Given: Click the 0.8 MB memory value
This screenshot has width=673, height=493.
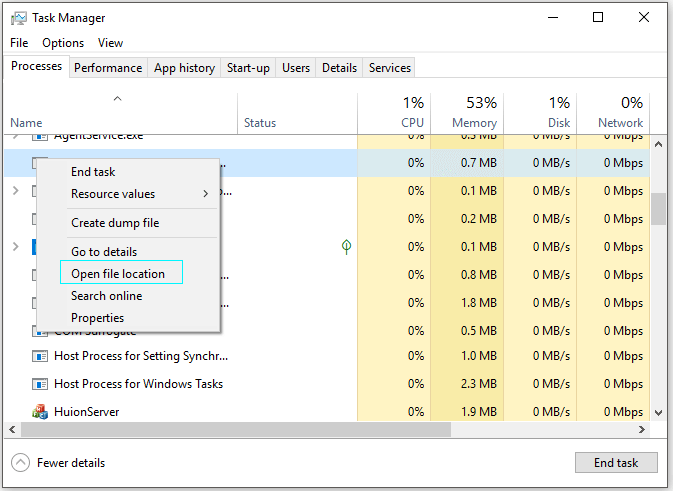Looking at the screenshot, I should click(479, 275).
